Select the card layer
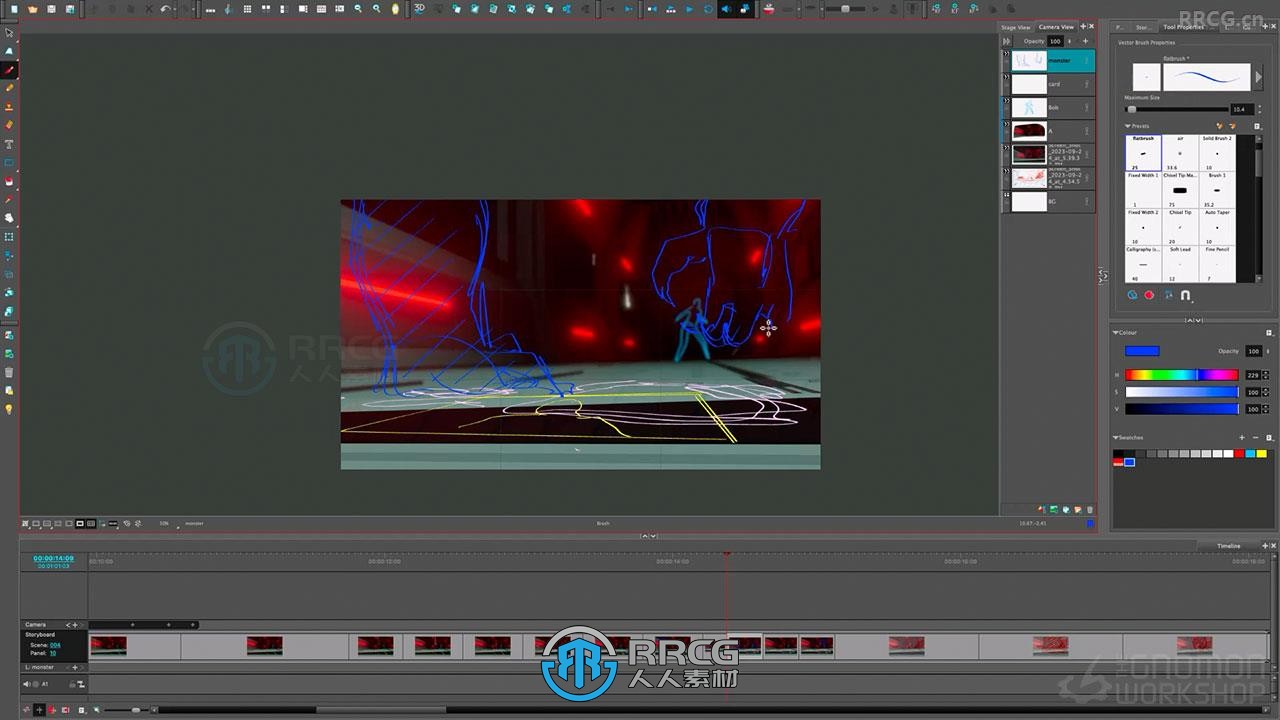Viewport: 1280px width, 720px height. [x=1052, y=84]
